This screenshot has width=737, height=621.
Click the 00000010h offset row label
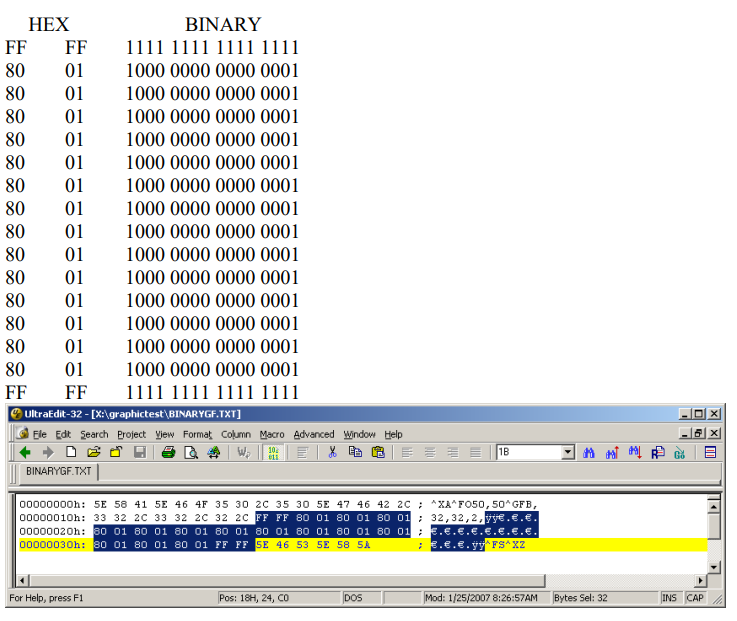pyautogui.click(x=52, y=518)
